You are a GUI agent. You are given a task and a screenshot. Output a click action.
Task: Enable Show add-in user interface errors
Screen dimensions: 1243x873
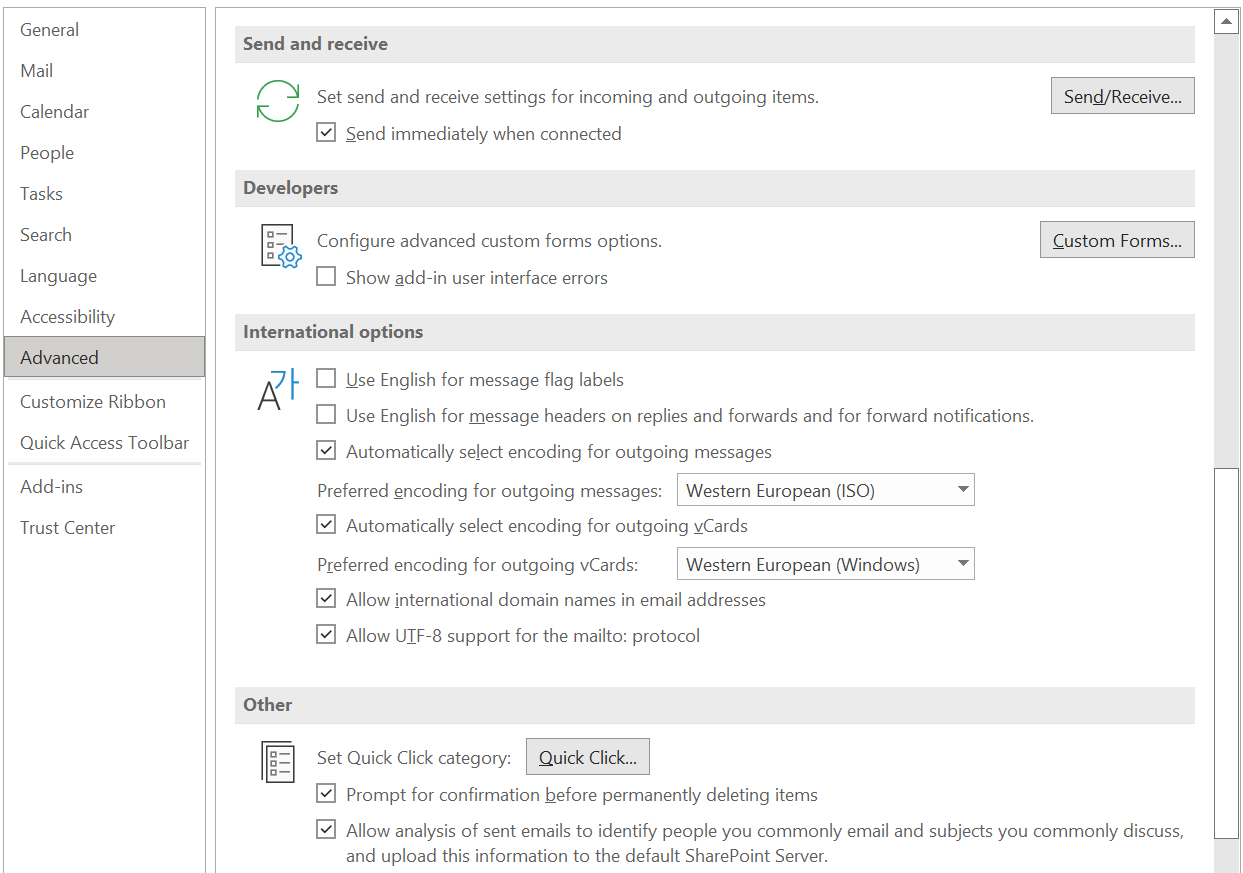(x=326, y=277)
